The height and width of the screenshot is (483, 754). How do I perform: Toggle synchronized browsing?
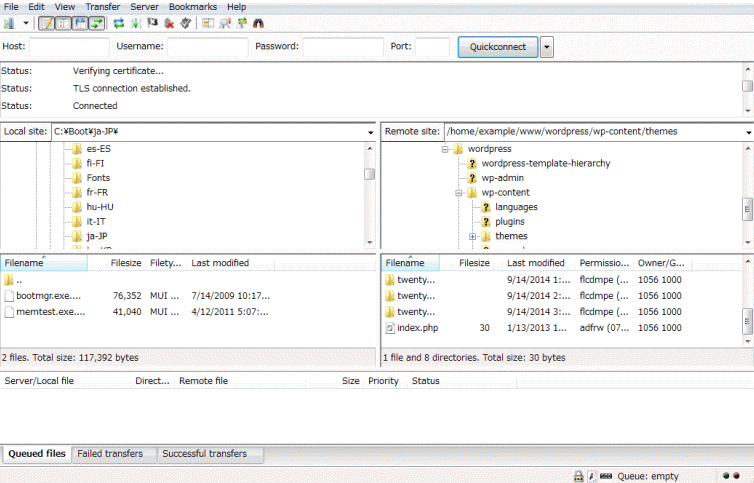point(242,24)
